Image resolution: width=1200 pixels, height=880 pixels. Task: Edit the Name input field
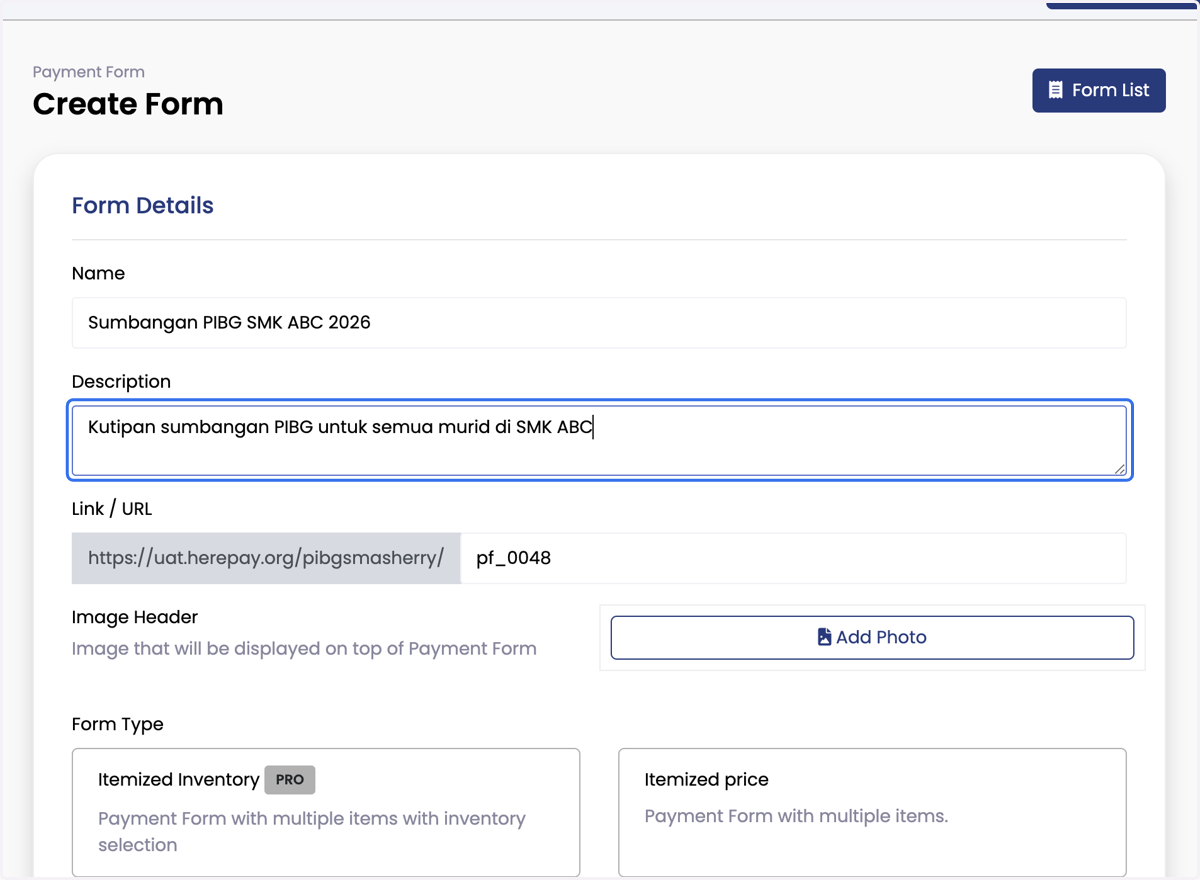599,322
